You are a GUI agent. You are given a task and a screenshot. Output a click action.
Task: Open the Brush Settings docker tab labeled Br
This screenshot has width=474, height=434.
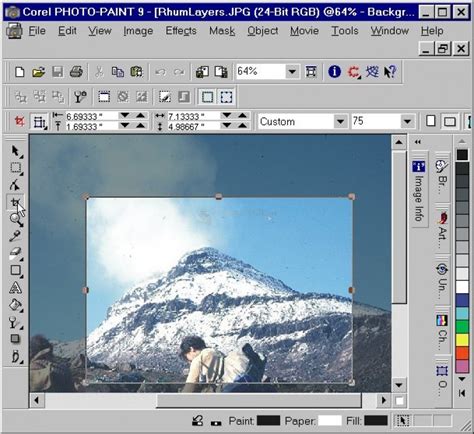coord(442,177)
